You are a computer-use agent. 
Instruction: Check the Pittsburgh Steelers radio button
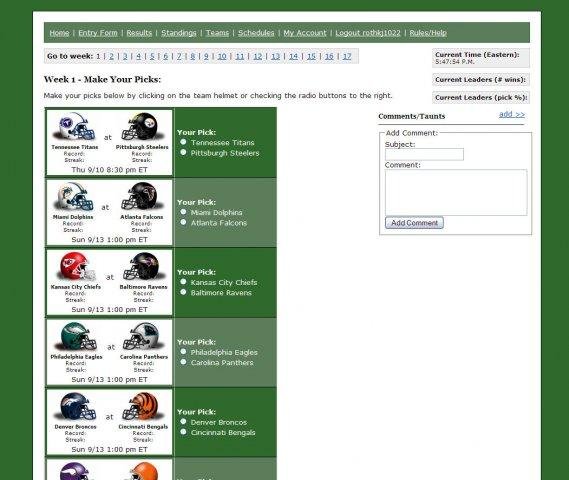point(183,152)
